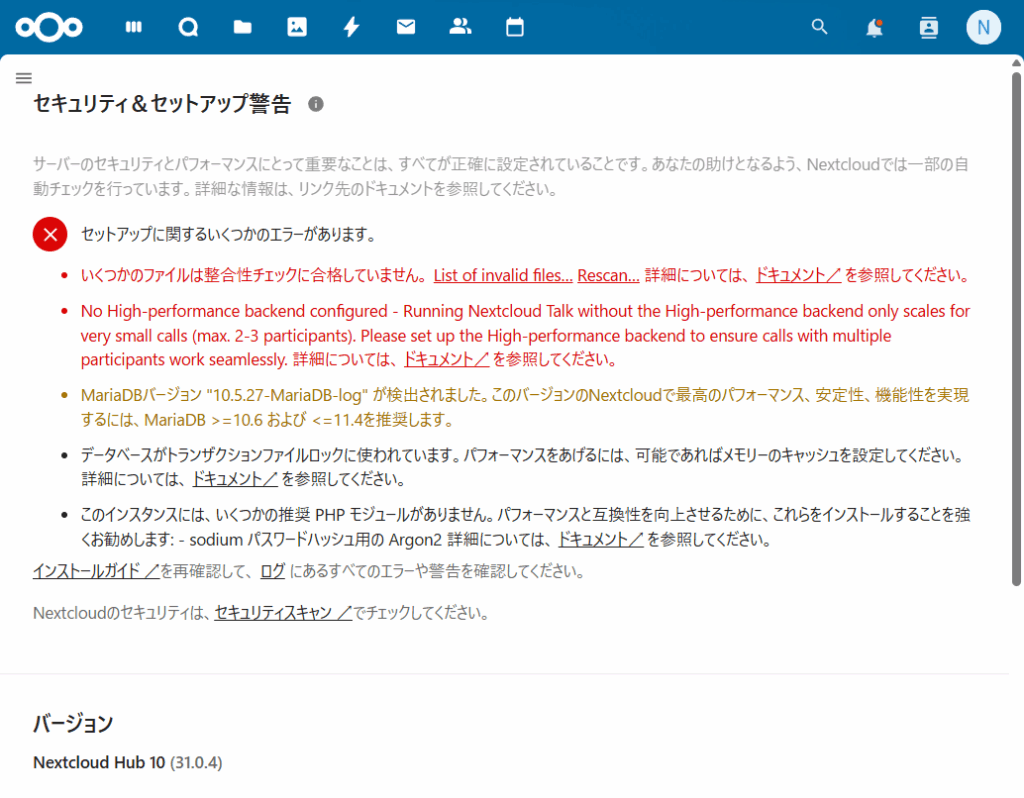
Task: Open the Contacts people icon
Action: coord(460,27)
